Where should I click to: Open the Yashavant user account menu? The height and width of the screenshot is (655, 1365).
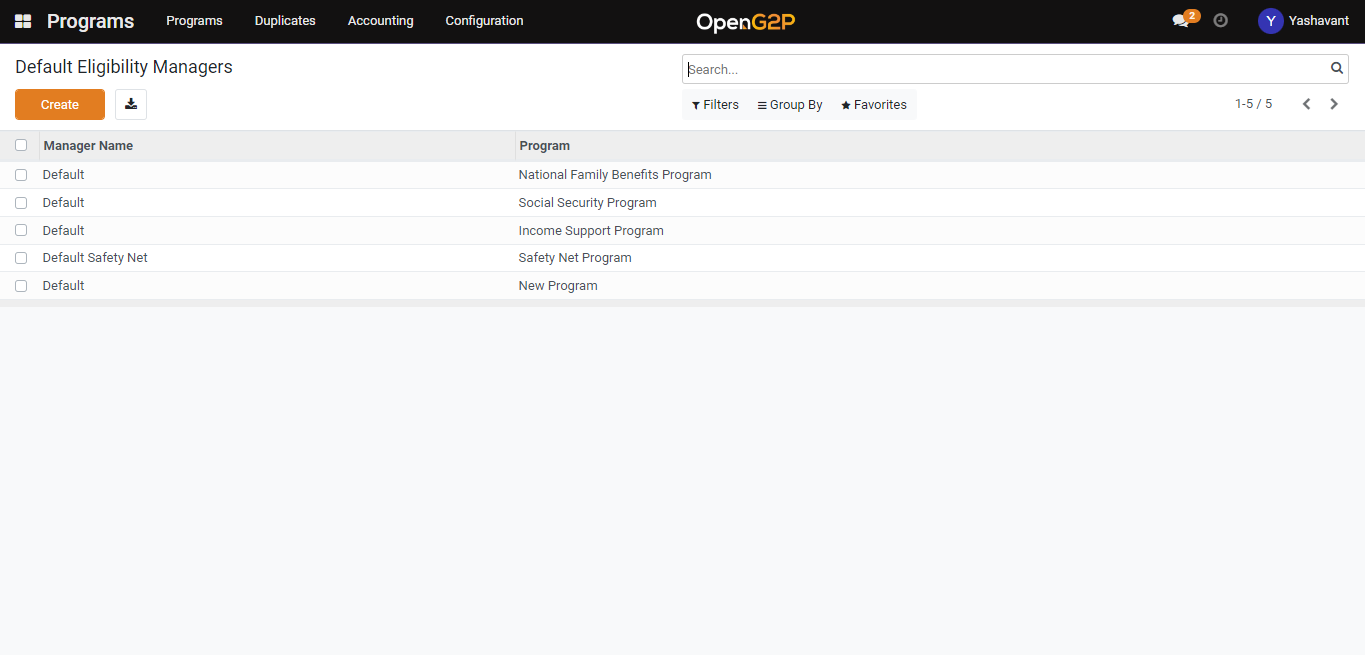(x=1303, y=21)
